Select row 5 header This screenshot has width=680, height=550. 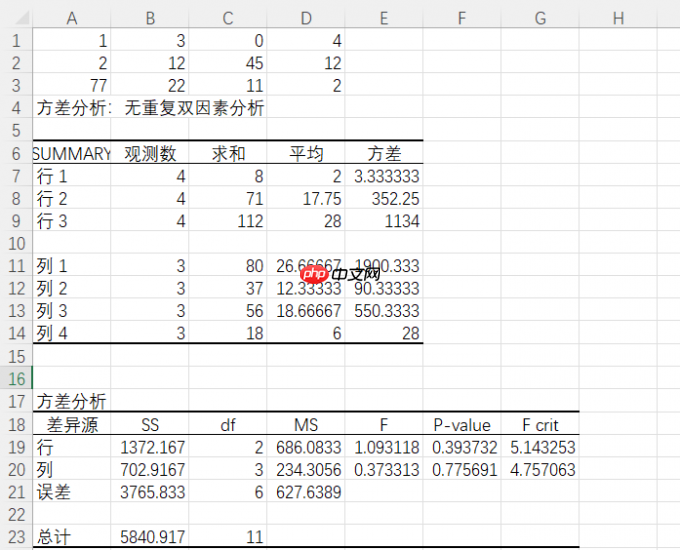pyautogui.click(x=16, y=131)
